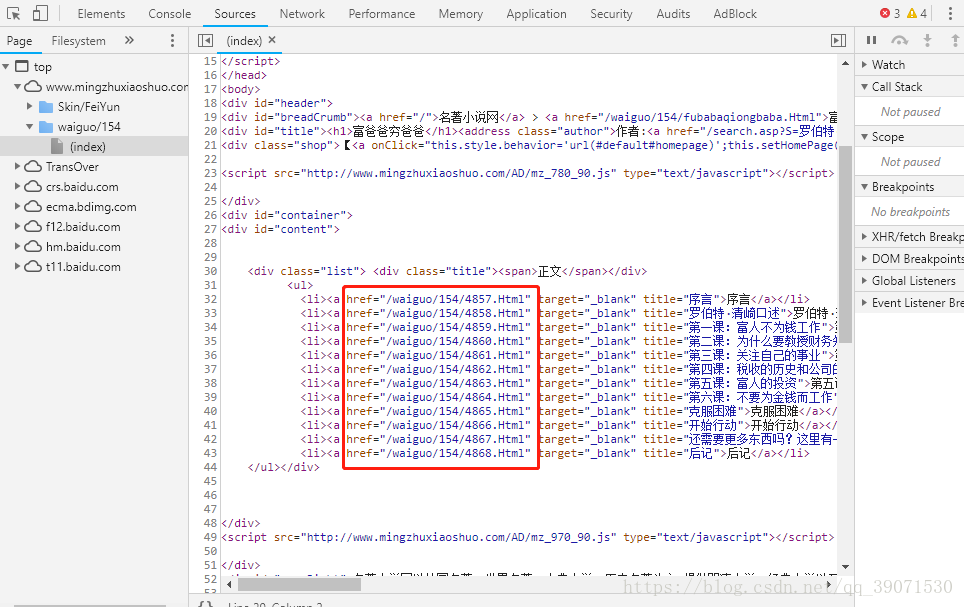Click the horizontal scrollbar thumb in editor
964x607 pixels.
click(x=299, y=584)
